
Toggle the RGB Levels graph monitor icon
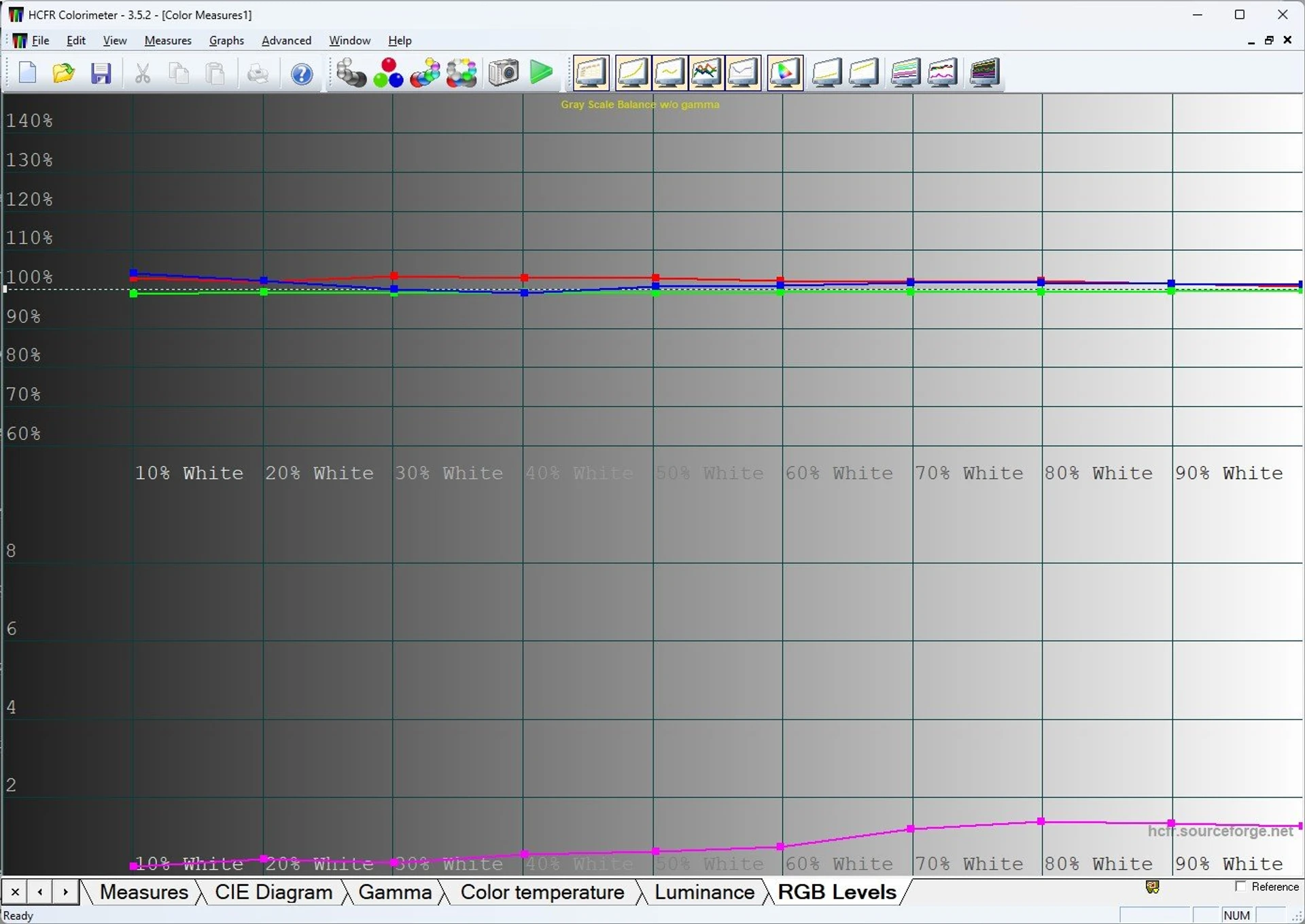(706, 73)
